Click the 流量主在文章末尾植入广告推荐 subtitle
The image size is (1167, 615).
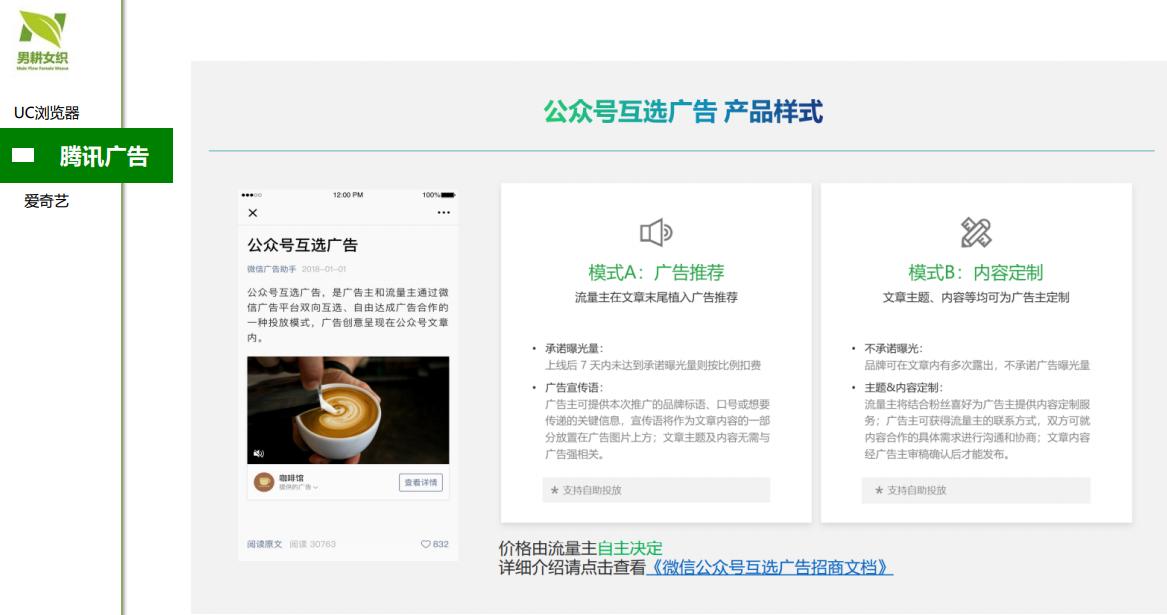click(x=656, y=297)
